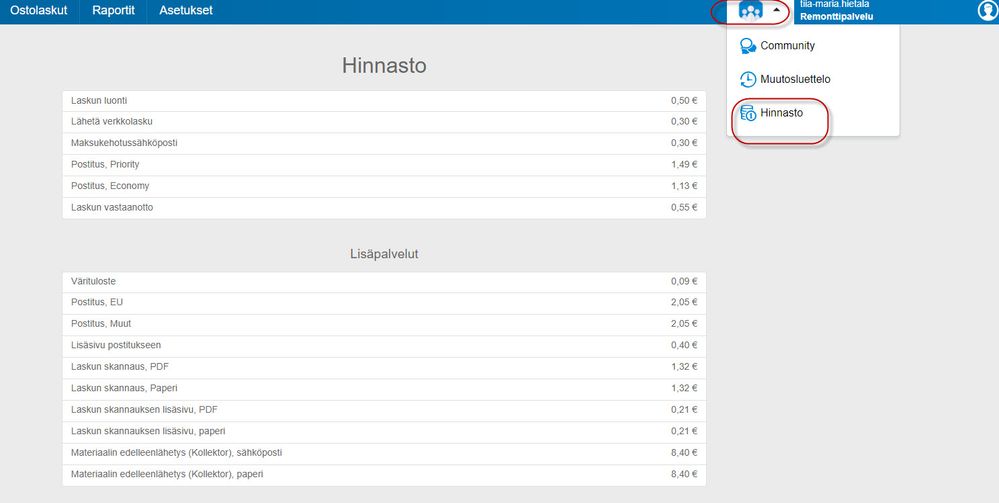Select Community from the dropdown

(787, 46)
